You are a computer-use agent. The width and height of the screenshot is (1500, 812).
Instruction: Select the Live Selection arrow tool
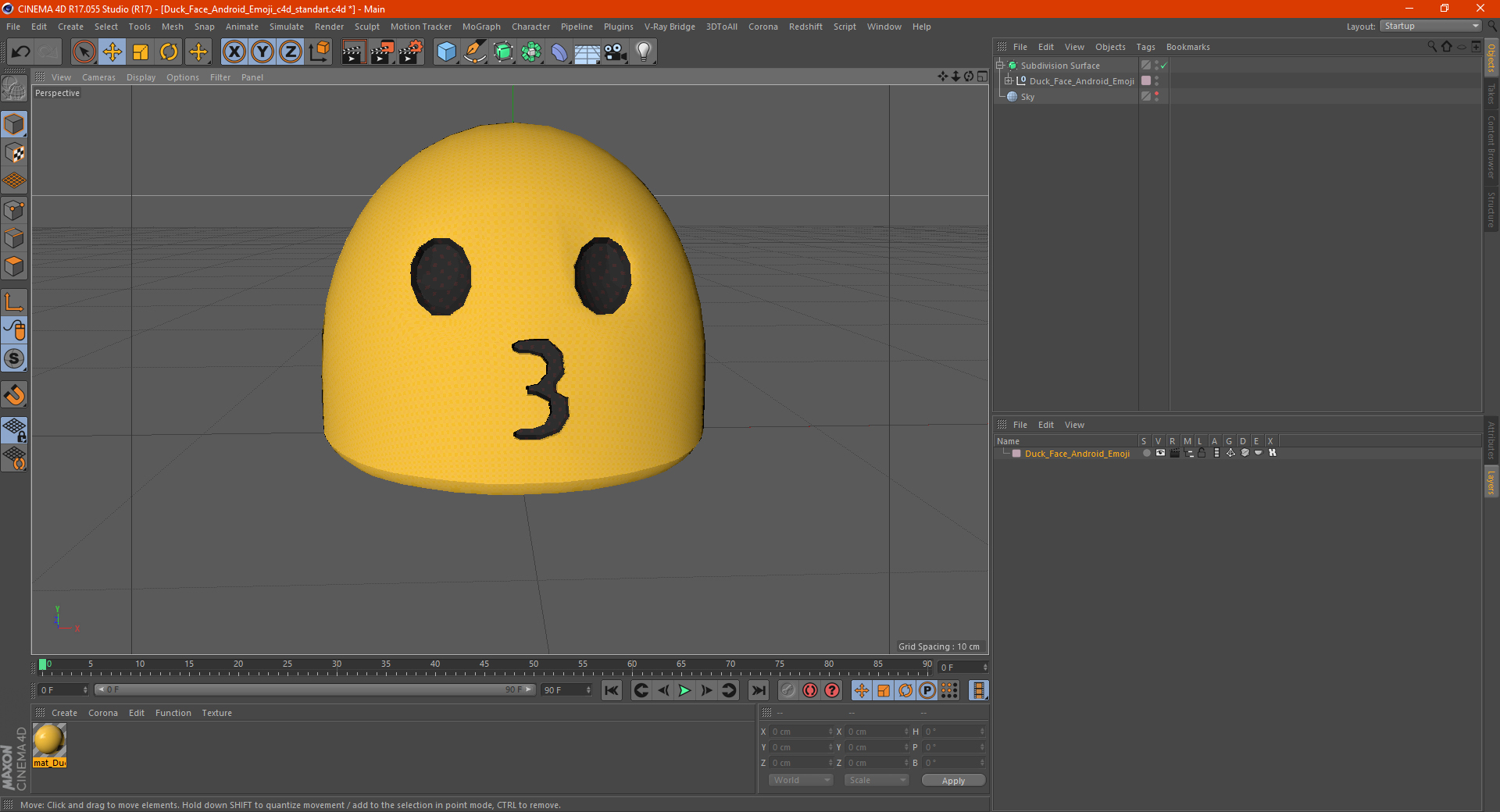84,52
